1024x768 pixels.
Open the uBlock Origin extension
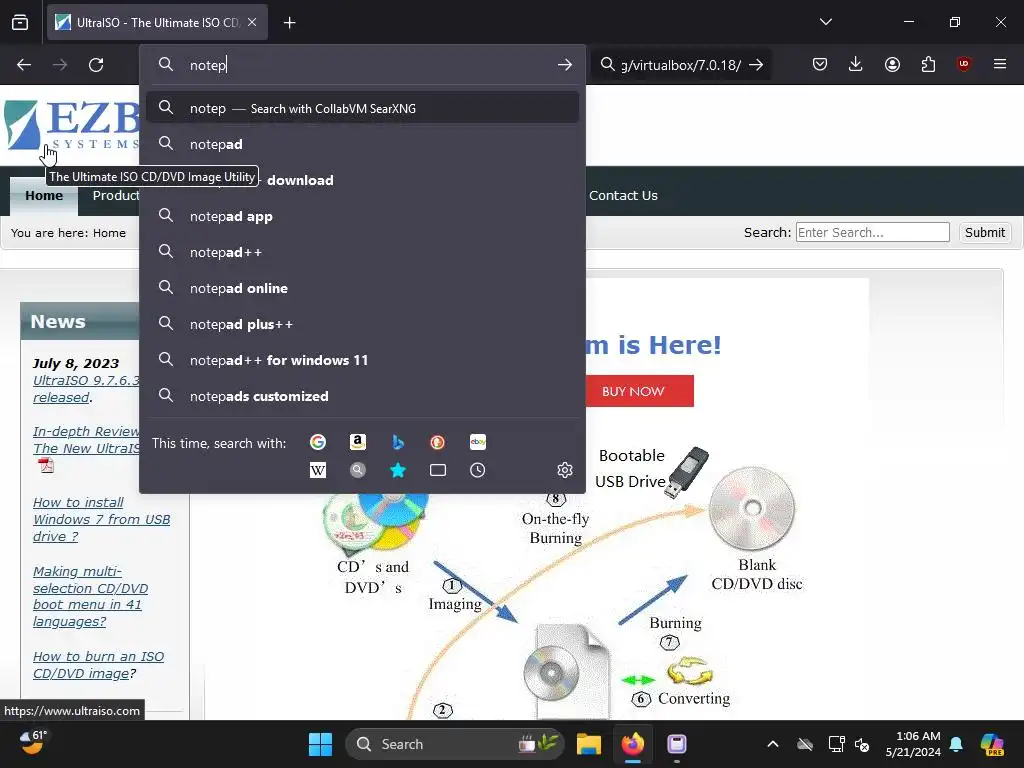tap(963, 64)
